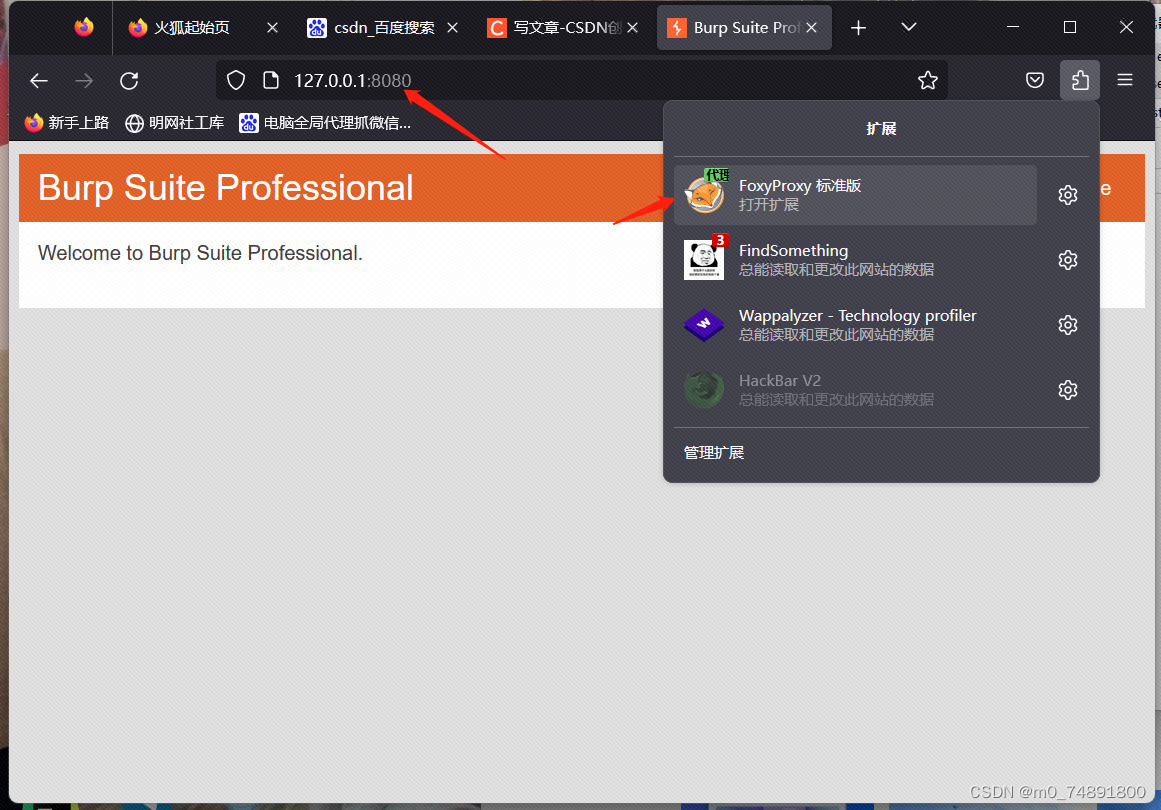Viewport: 1161px width, 810px height.
Task: Select Wappalyzer - Technology profiler entry
Action: tap(855, 325)
